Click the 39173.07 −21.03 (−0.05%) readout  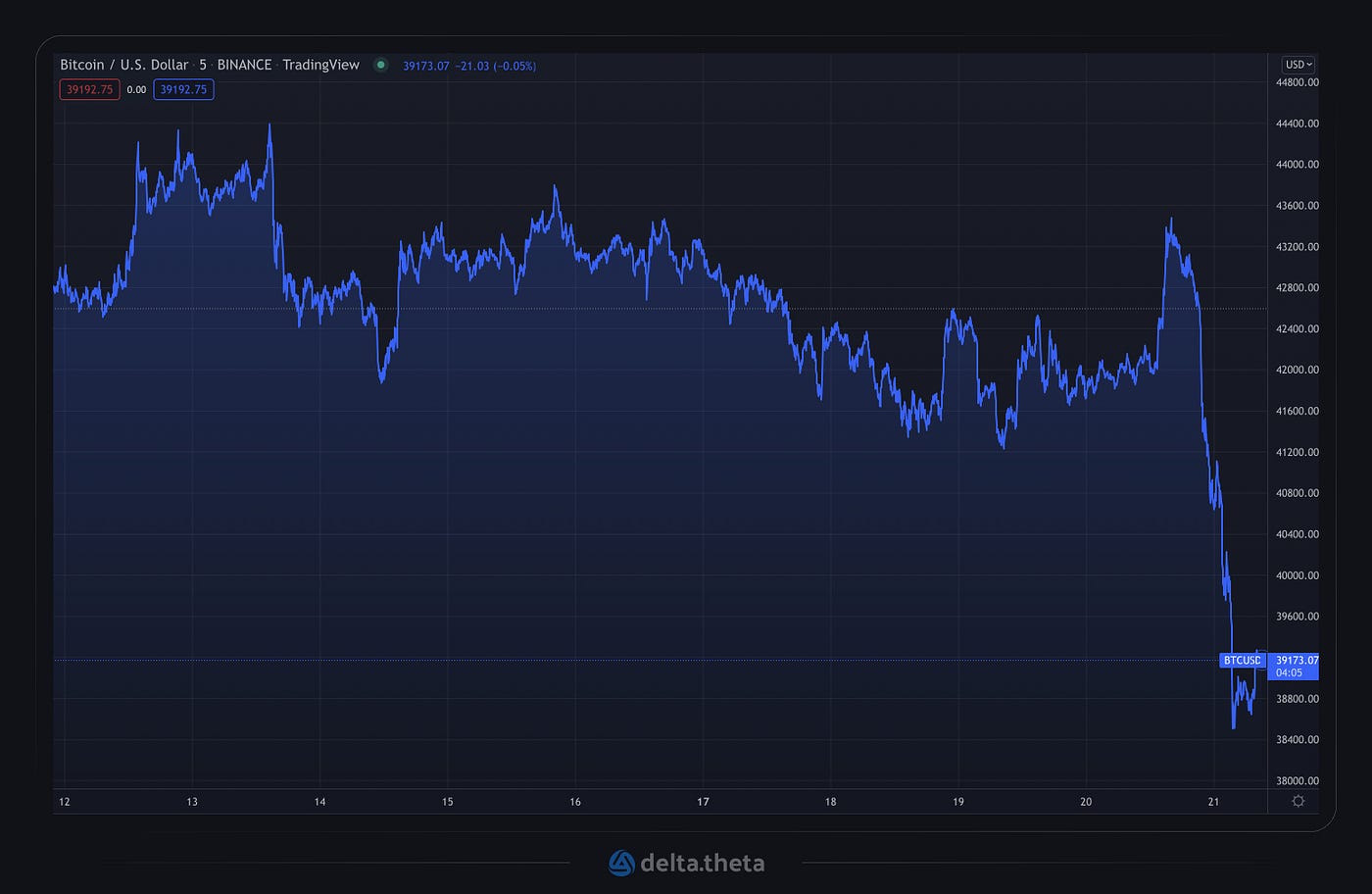[x=469, y=66]
